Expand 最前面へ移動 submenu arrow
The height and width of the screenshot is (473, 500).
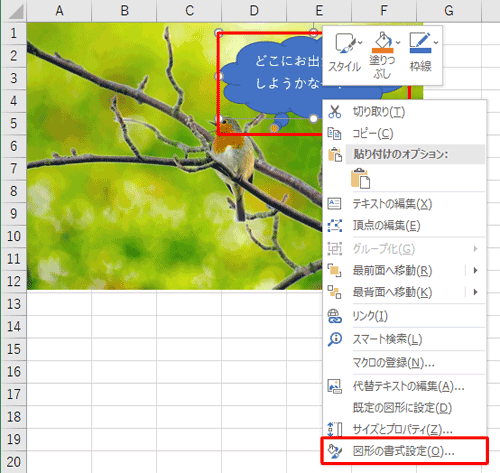476,270
